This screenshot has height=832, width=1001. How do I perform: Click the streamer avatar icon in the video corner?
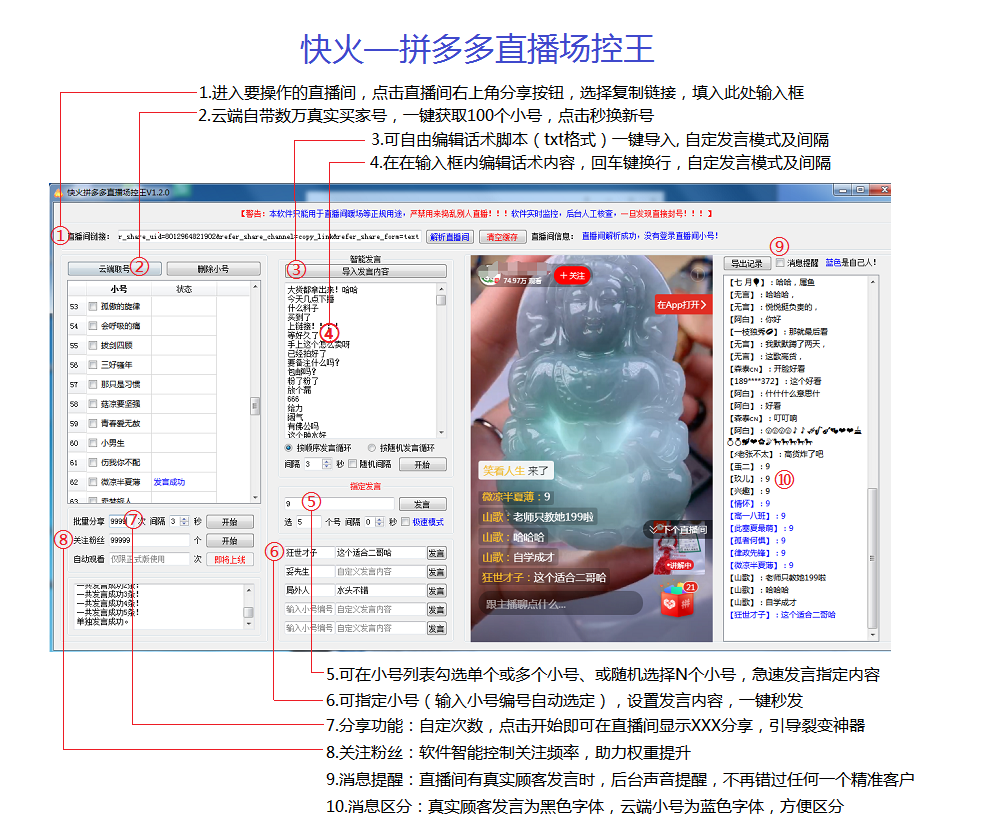pyautogui.click(x=489, y=277)
